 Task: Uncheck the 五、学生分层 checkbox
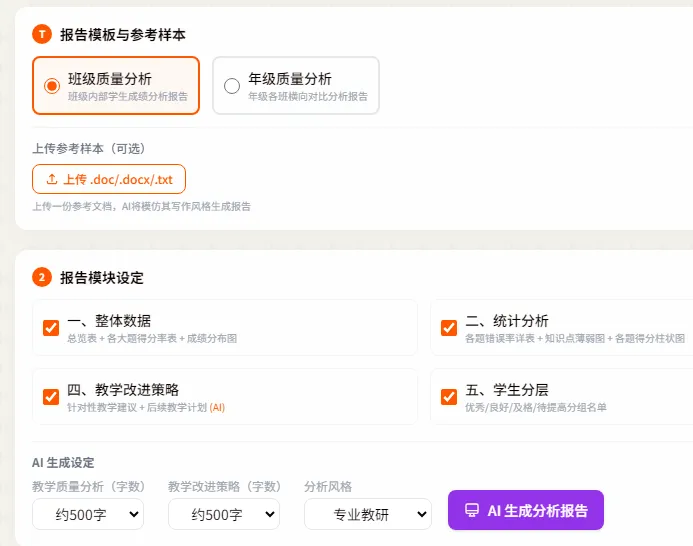click(x=449, y=397)
